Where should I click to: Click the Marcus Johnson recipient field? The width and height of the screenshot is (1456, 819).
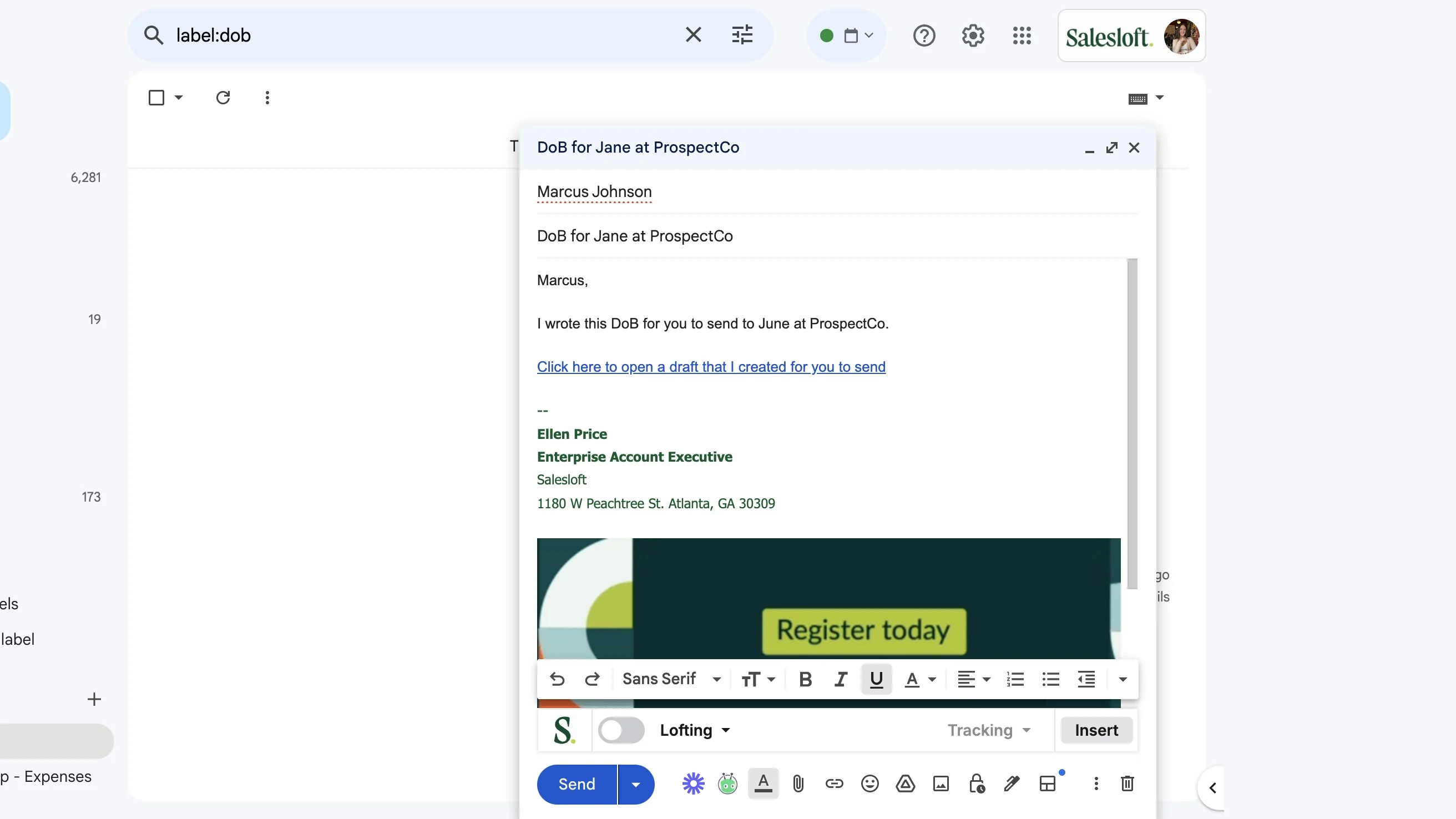coord(837,191)
